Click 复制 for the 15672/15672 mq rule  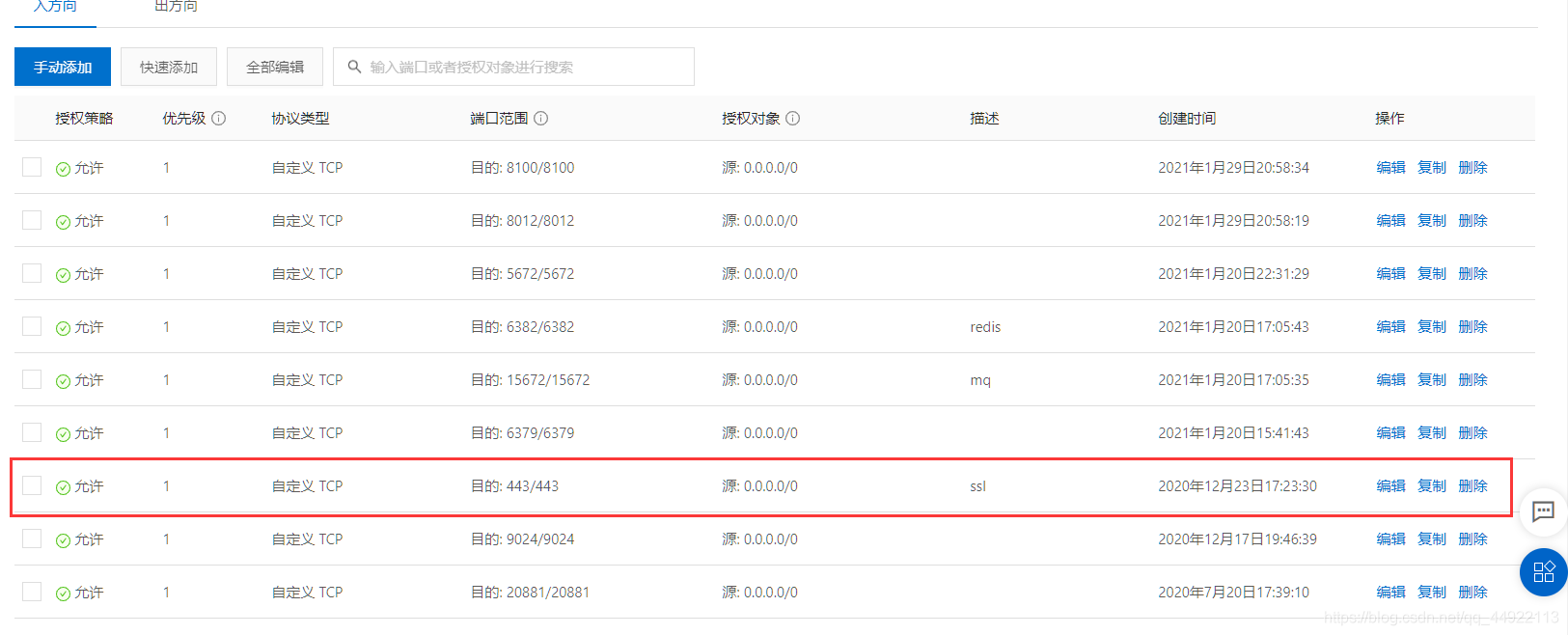1432,379
